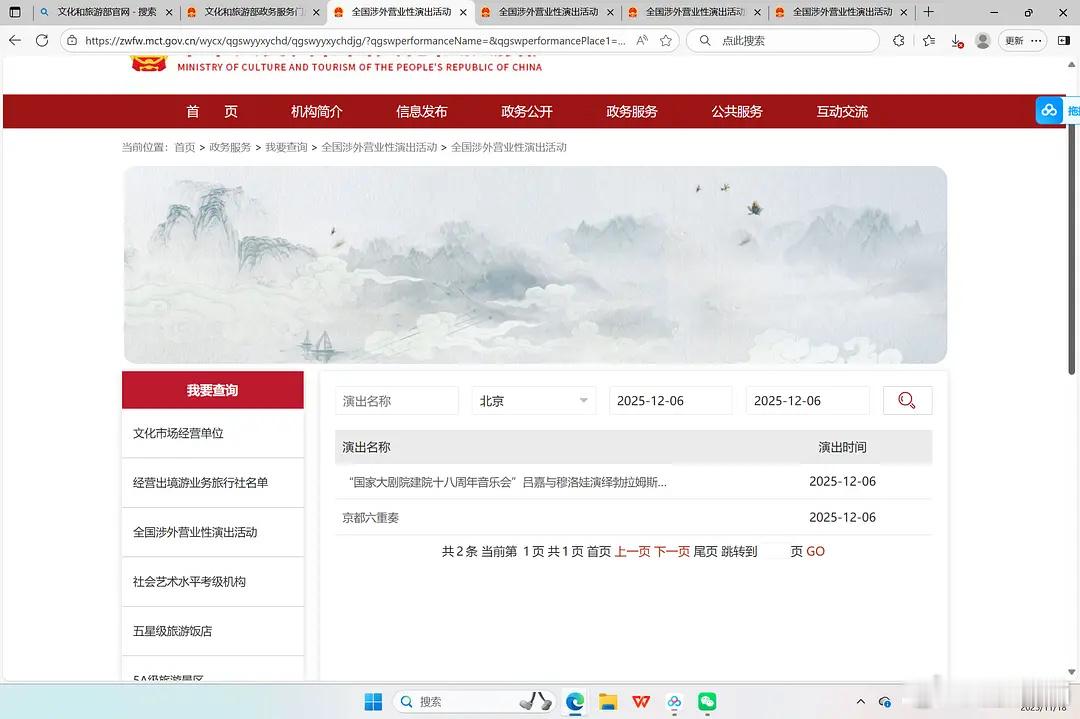Close the 文化和旅游部官网 search tab
The width and height of the screenshot is (1080, 719).
click(x=169, y=12)
